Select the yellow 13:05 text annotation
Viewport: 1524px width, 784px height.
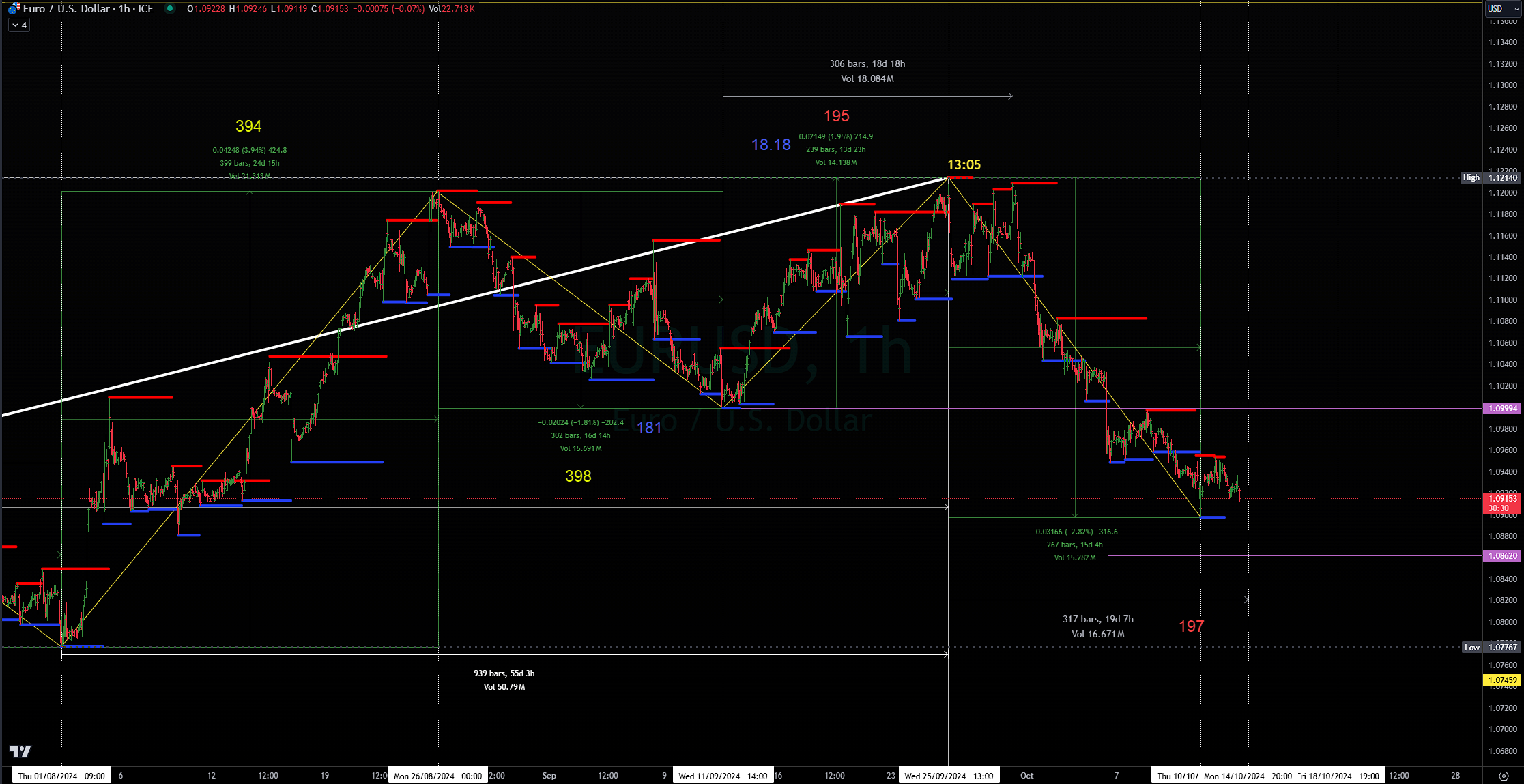tap(964, 164)
